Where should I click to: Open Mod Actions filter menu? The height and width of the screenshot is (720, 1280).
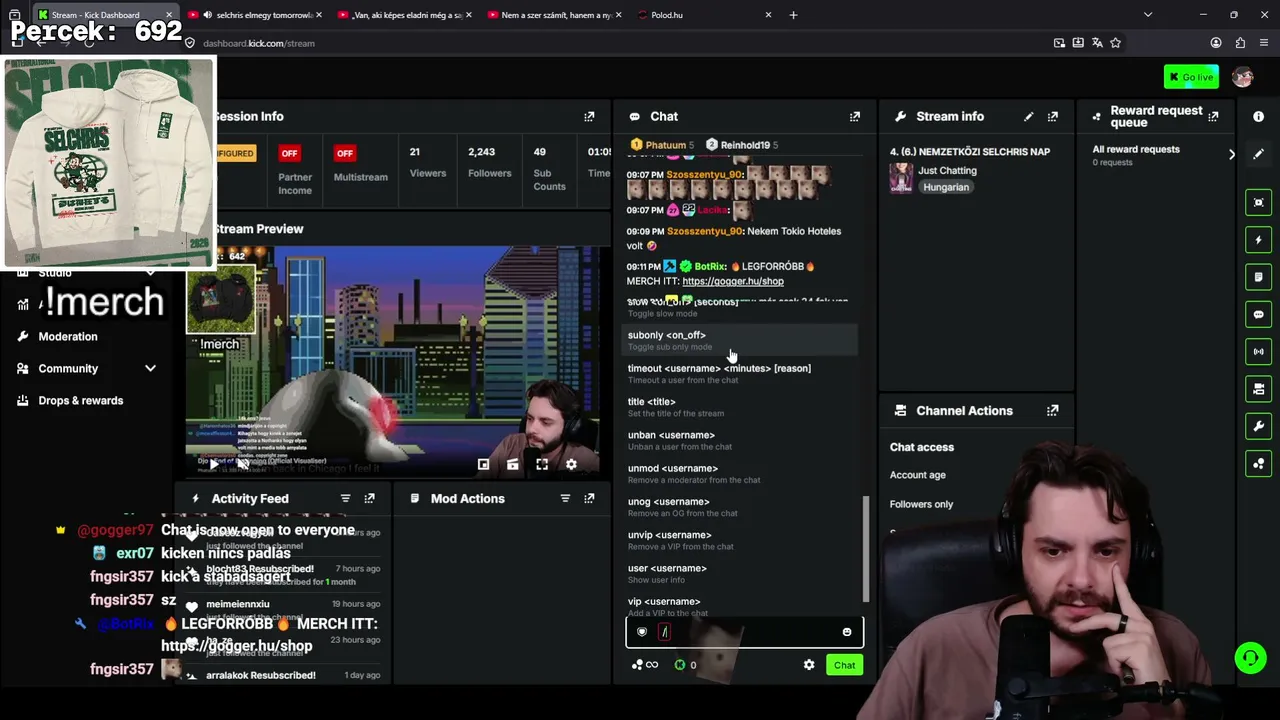point(565,498)
